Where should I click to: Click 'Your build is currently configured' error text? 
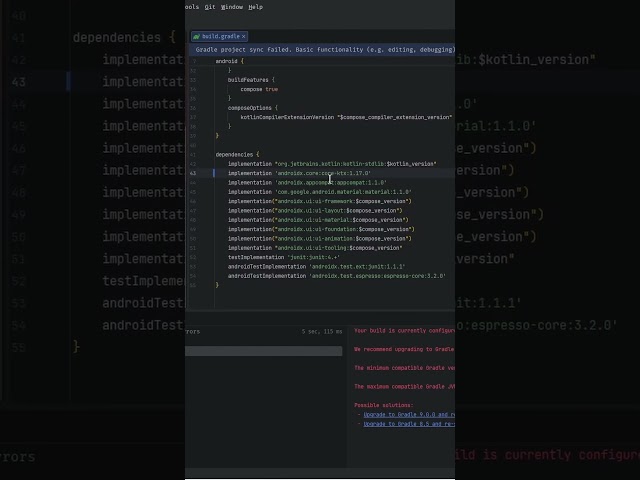tap(404, 331)
